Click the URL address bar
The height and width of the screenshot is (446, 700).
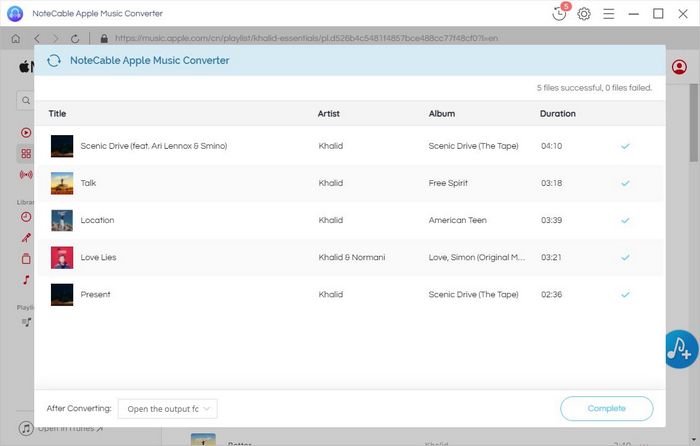click(x=306, y=38)
